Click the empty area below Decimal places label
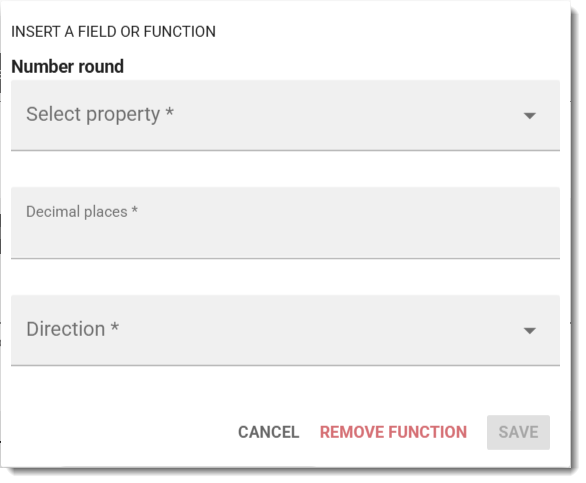 [x=285, y=239]
